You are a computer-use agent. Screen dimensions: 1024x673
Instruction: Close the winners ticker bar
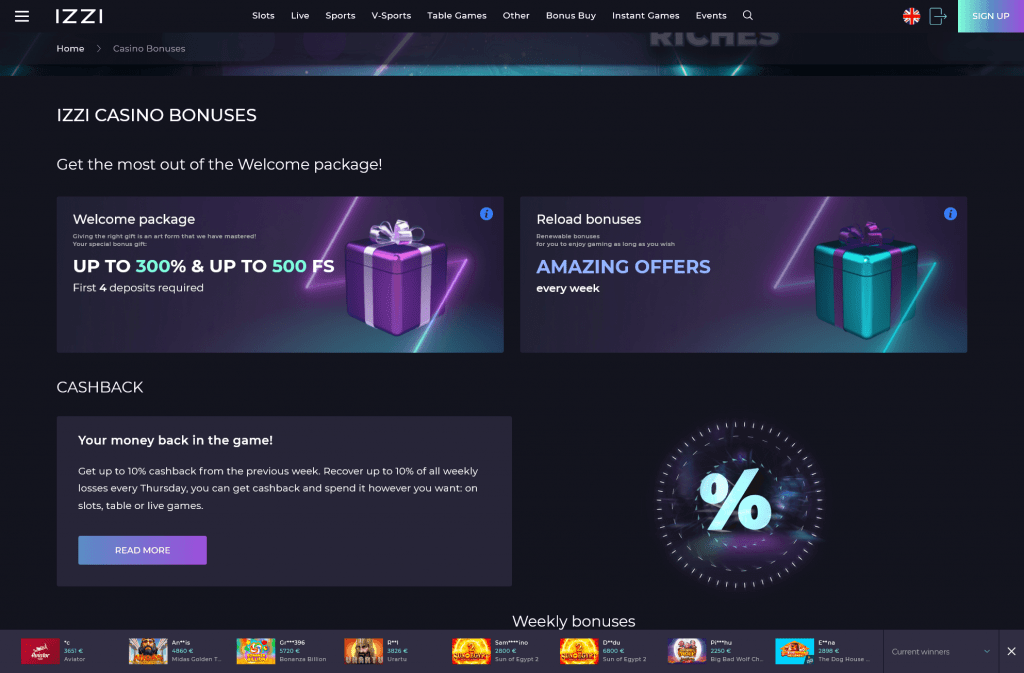[1011, 651]
